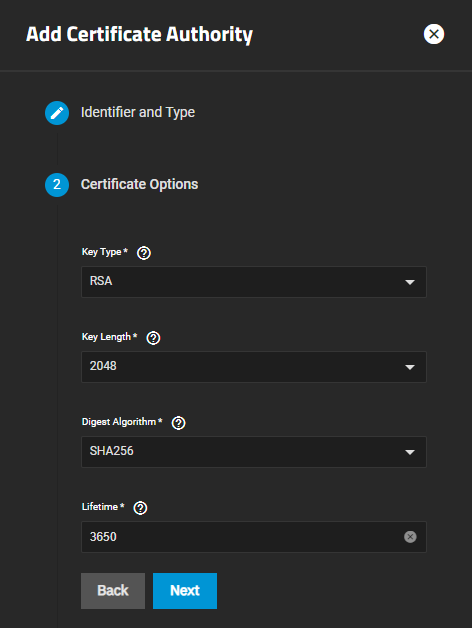Show help for Key Length
Image resolution: width=472 pixels, height=628 pixels.
click(x=153, y=338)
